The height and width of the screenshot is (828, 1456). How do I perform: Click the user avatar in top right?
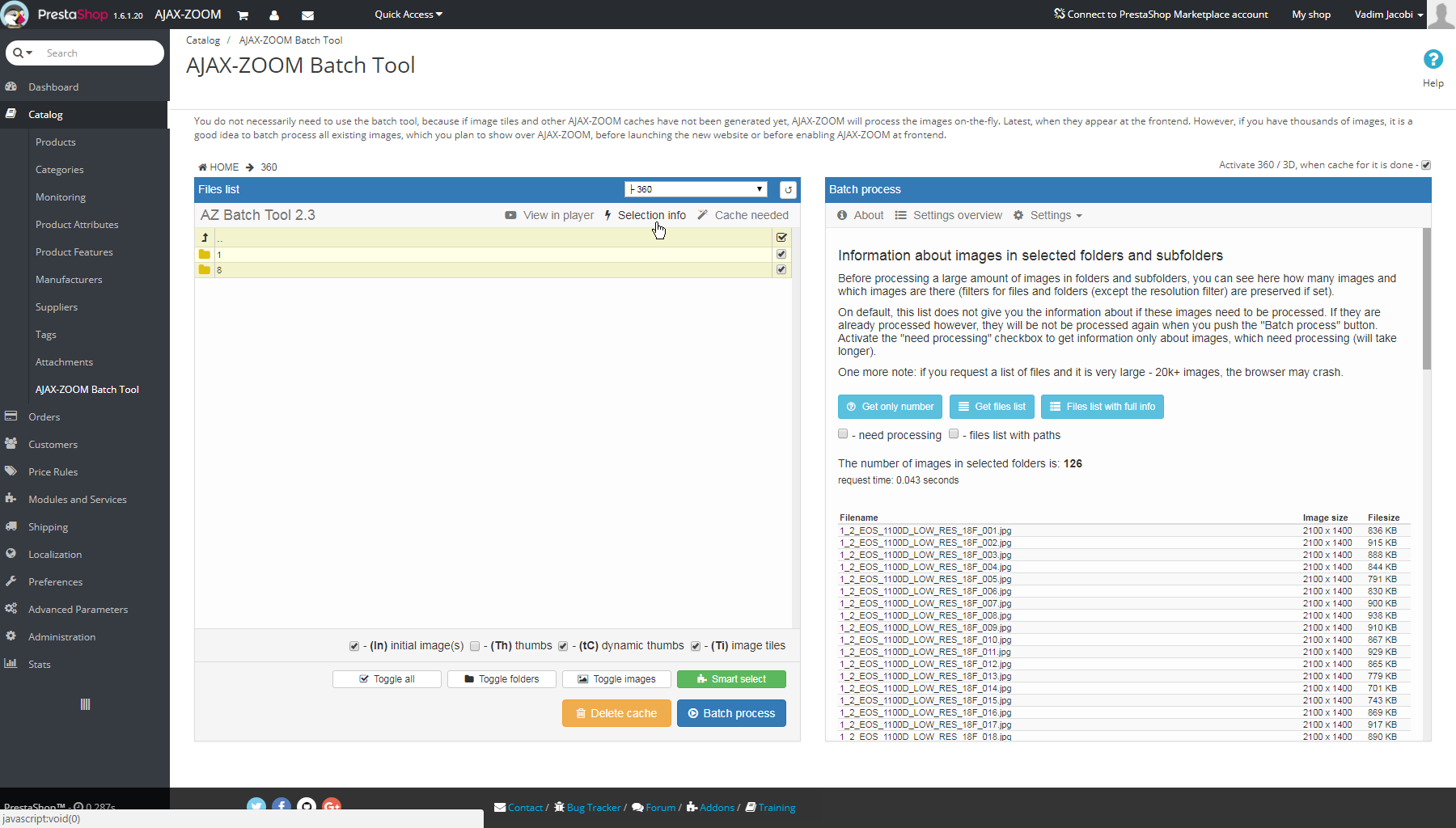1441,15
